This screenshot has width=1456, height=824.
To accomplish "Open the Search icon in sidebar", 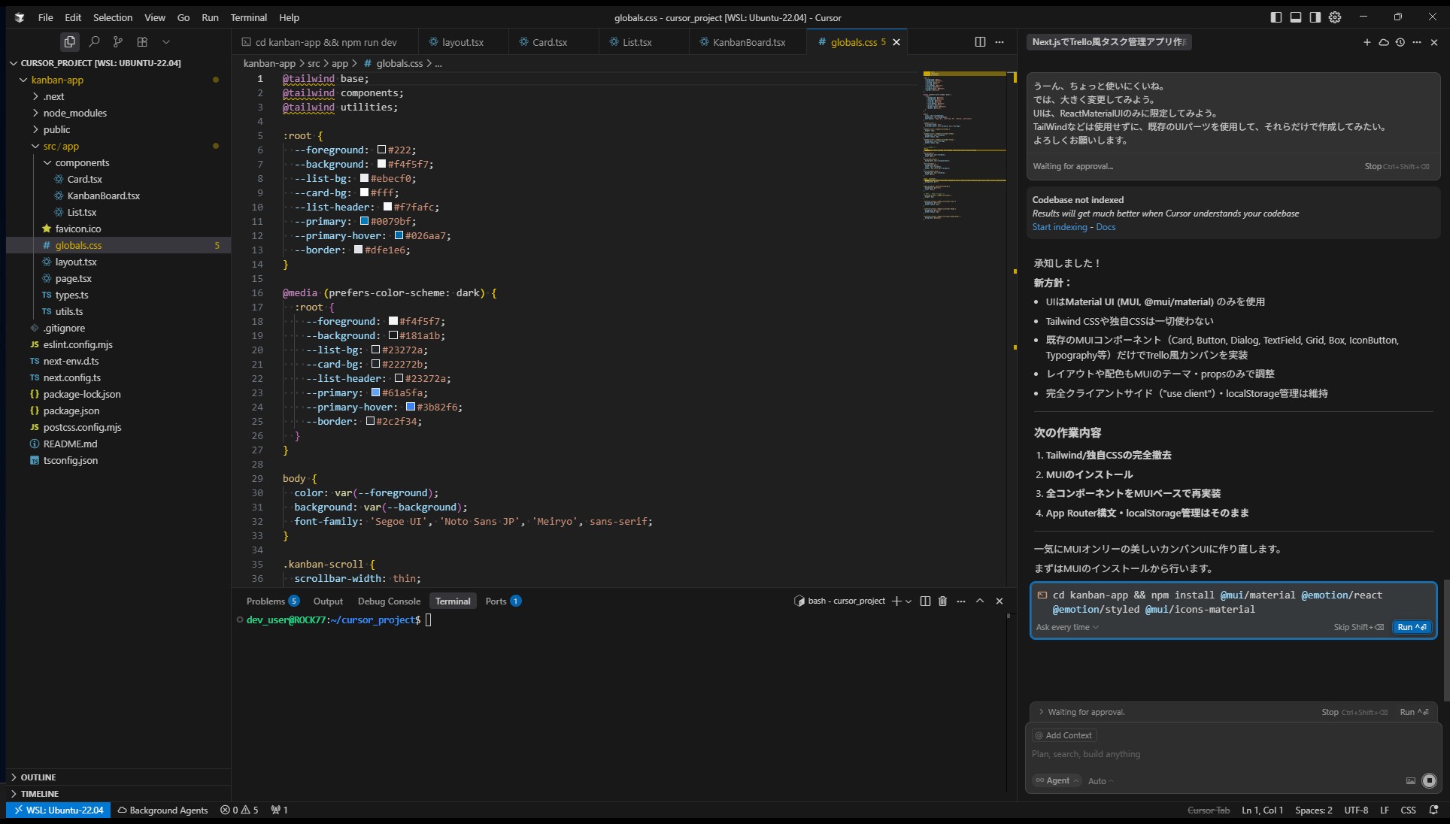I will (94, 42).
